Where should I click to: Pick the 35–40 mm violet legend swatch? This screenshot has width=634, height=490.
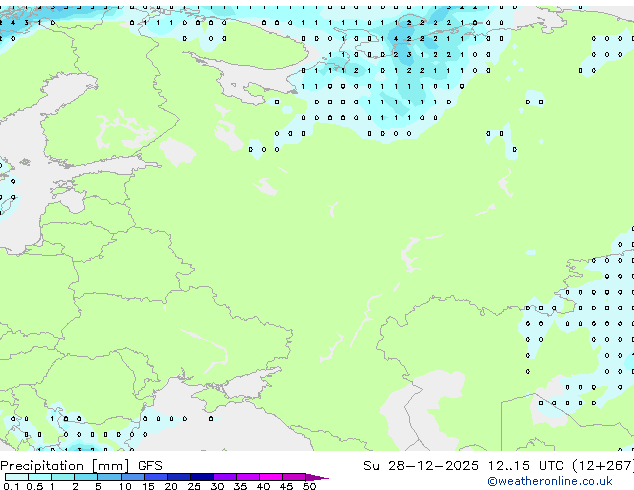(x=248, y=477)
